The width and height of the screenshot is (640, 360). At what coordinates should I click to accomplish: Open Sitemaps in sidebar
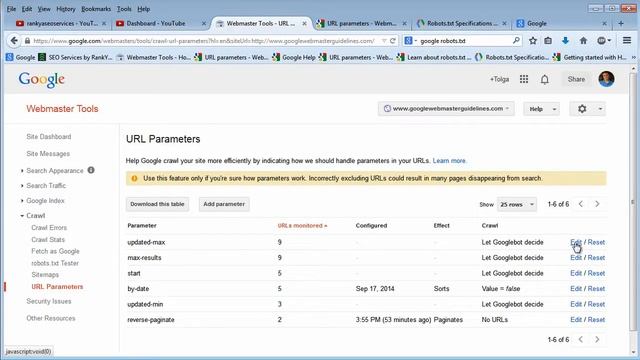pos(45,275)
